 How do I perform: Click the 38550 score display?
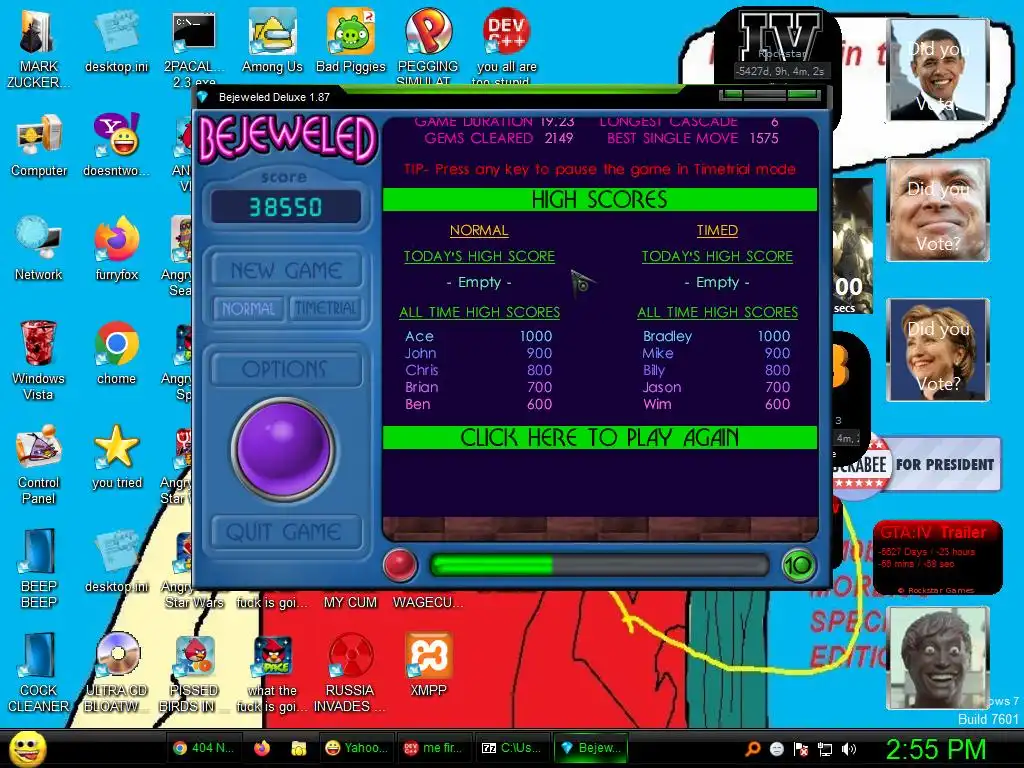click(285, 207)
